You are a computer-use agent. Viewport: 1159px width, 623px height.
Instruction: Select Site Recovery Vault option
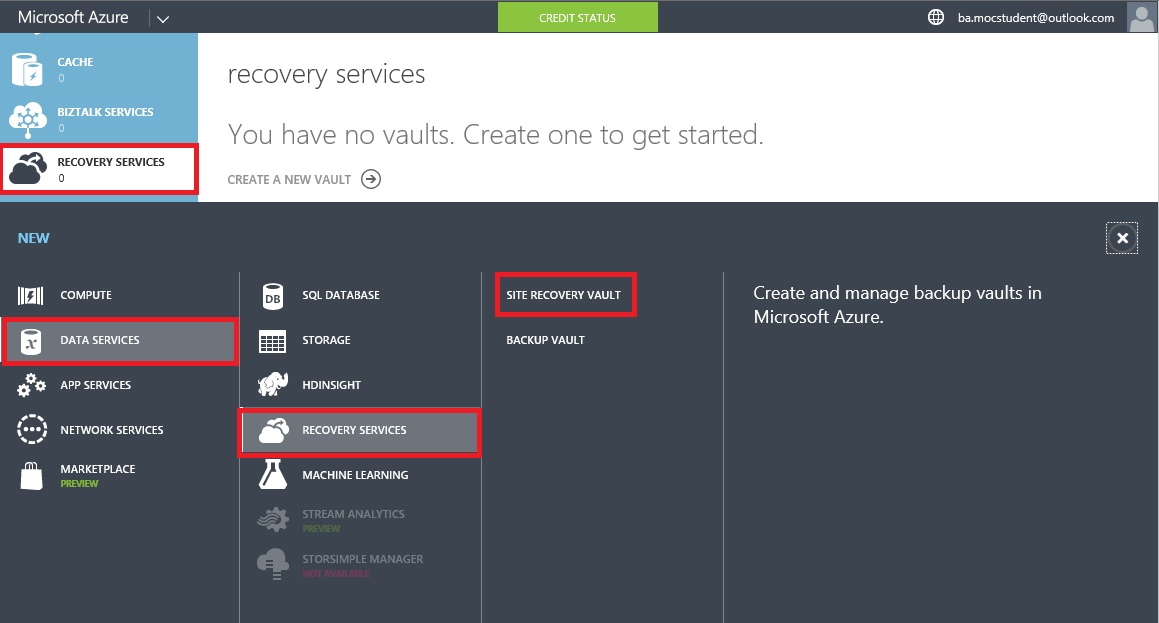click(x=563, y=295)
